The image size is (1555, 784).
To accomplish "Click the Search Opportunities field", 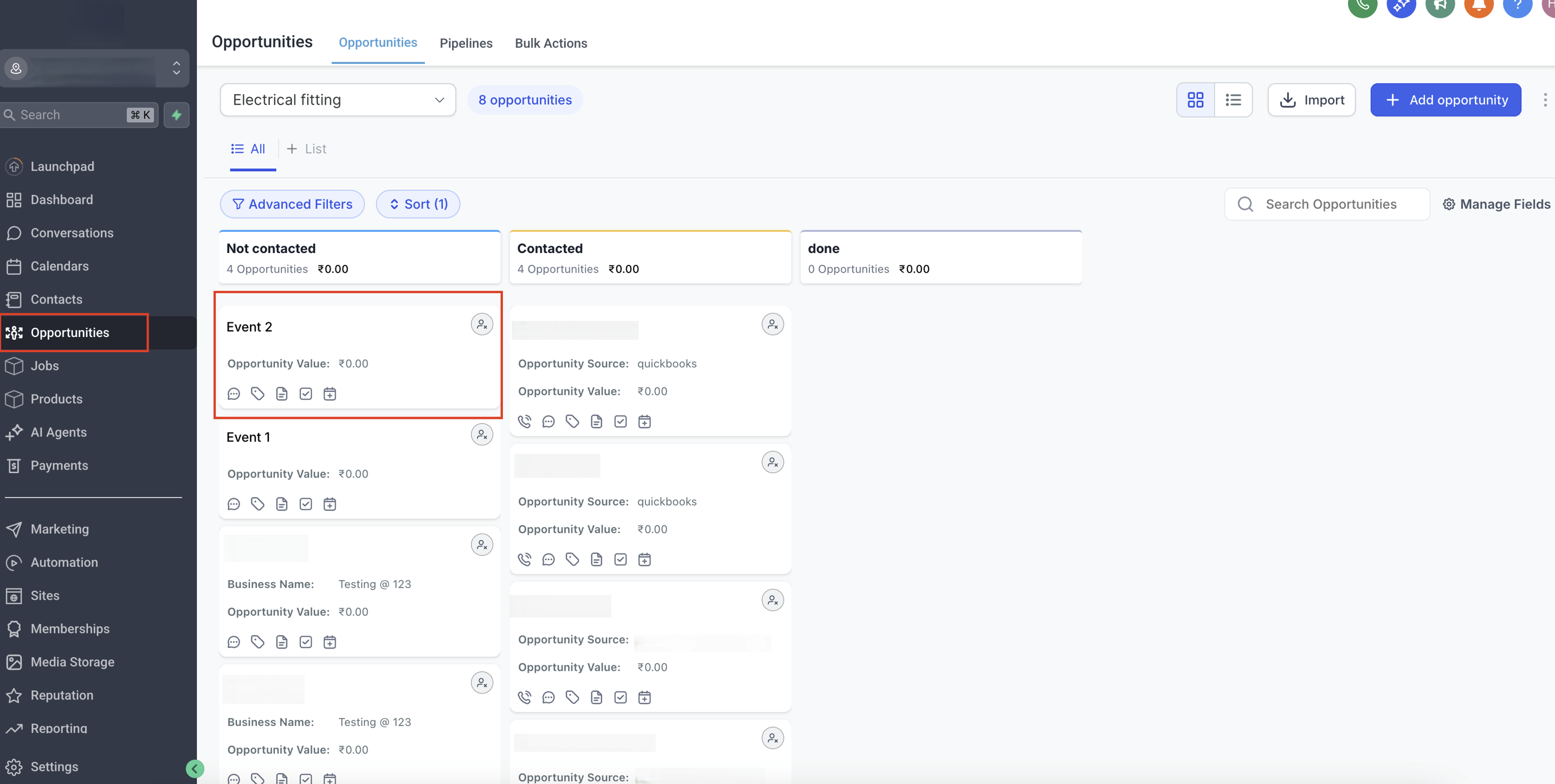I will (x=1331, y=204).
